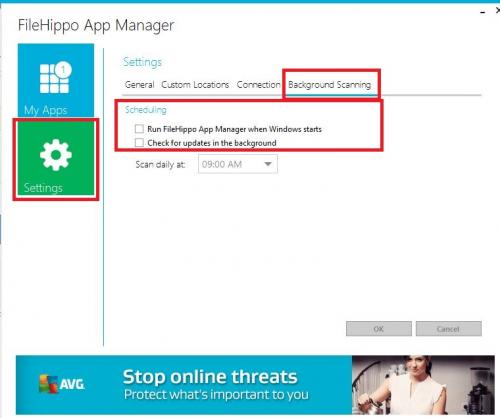Enable Run FileHippo App Manager when Windows starts

(139, 129)
